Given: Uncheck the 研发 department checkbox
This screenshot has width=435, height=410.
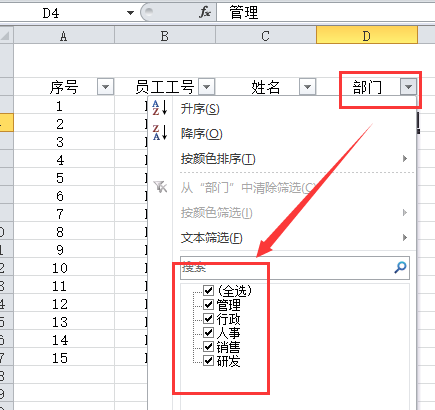Looking at the screenshot, I should click(x=209, y=360).
